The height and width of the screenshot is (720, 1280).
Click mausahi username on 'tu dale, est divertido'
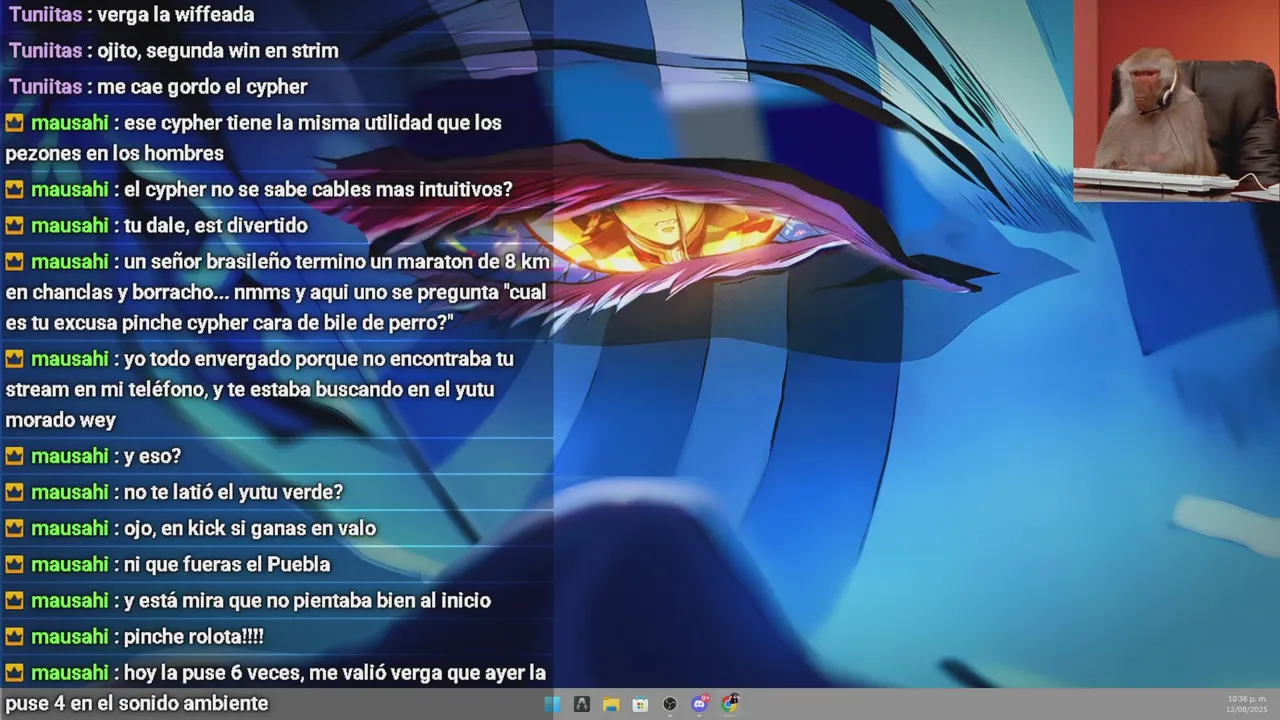[70, 226]
